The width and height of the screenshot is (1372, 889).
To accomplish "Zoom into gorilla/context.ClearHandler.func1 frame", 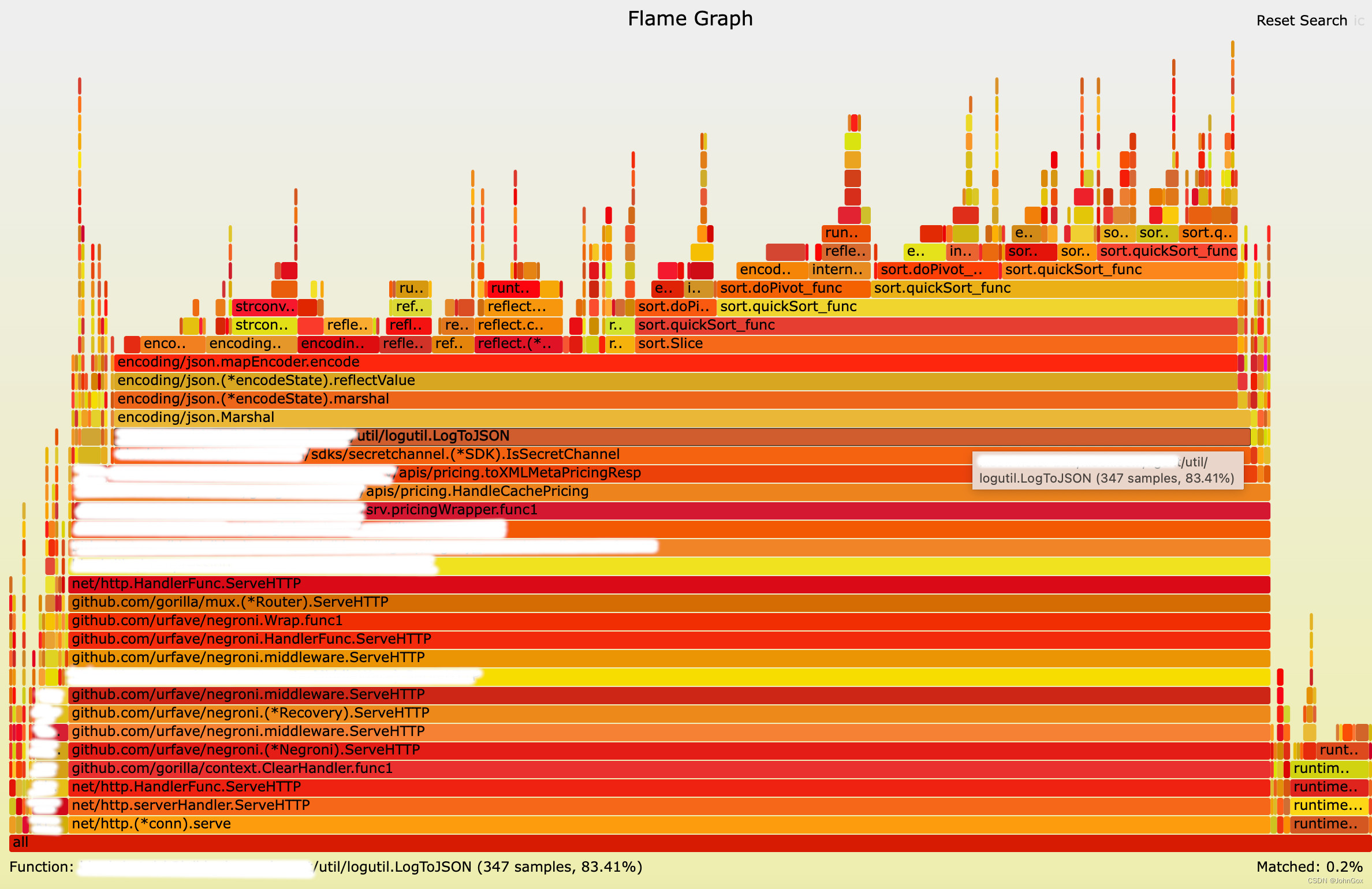I will coord(669,768).
